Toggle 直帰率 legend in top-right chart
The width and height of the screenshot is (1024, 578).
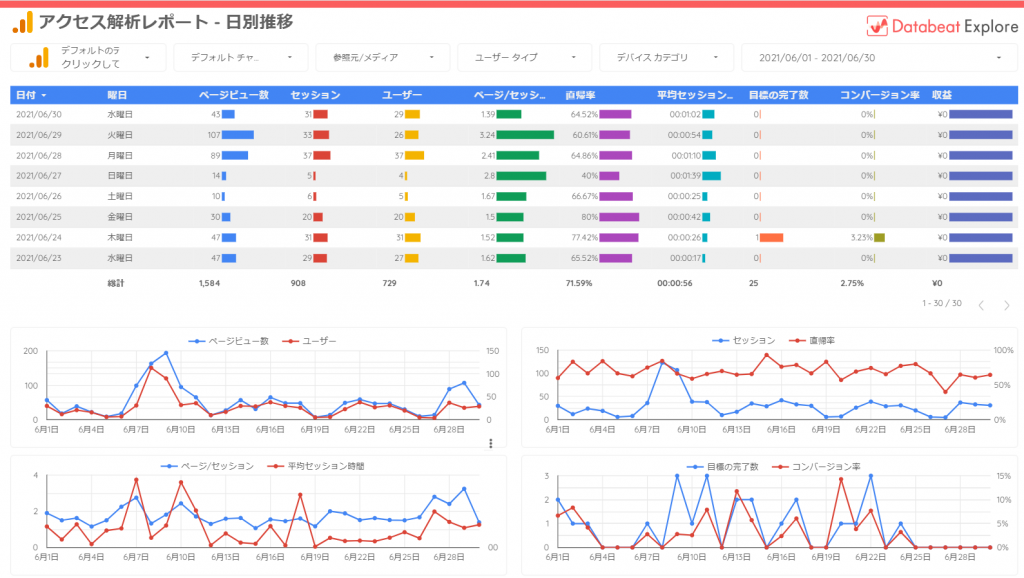click(812, 340)
